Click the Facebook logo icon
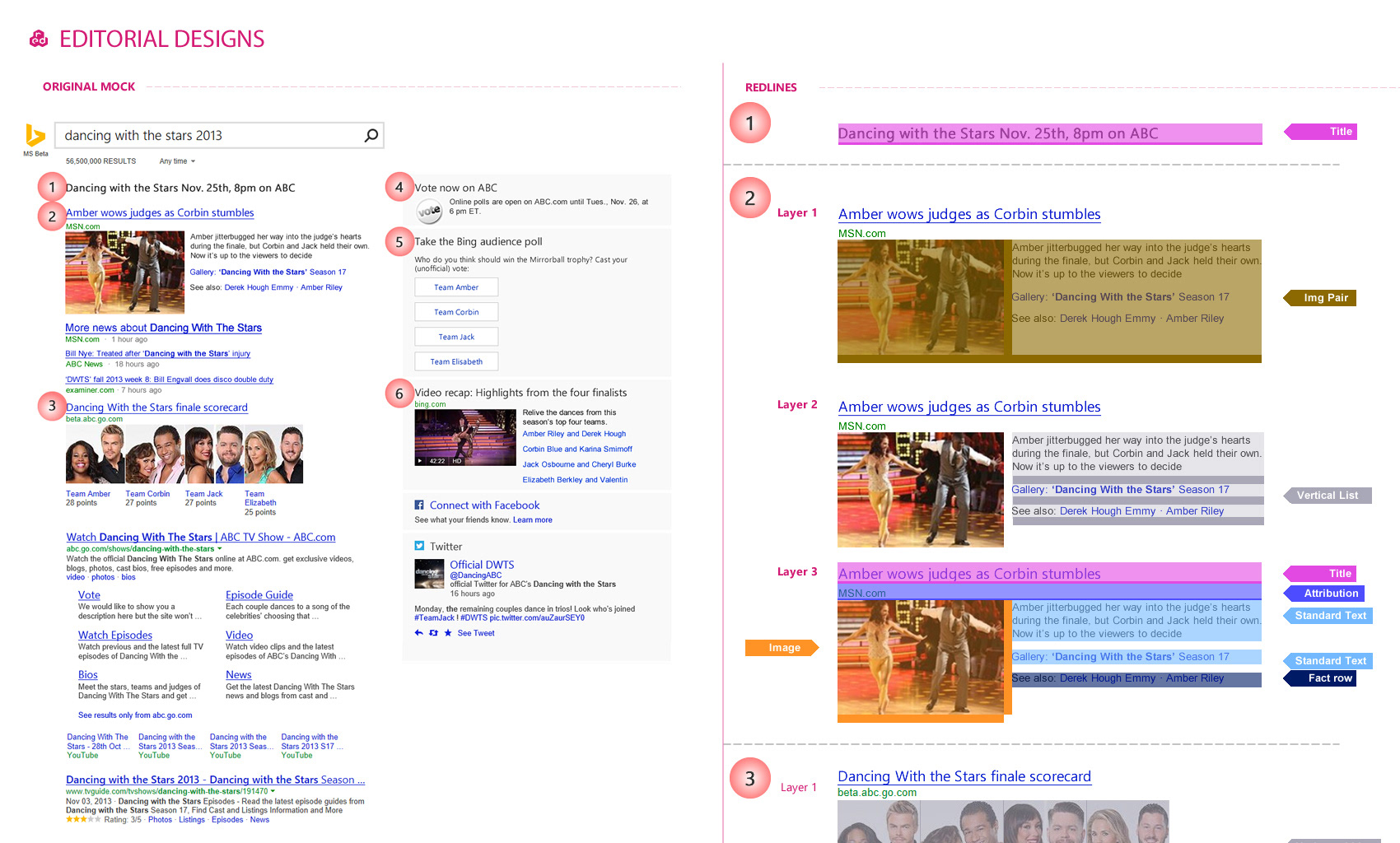Image resolution: width=1400 pixels, height=843 pixels. point(419,505)
